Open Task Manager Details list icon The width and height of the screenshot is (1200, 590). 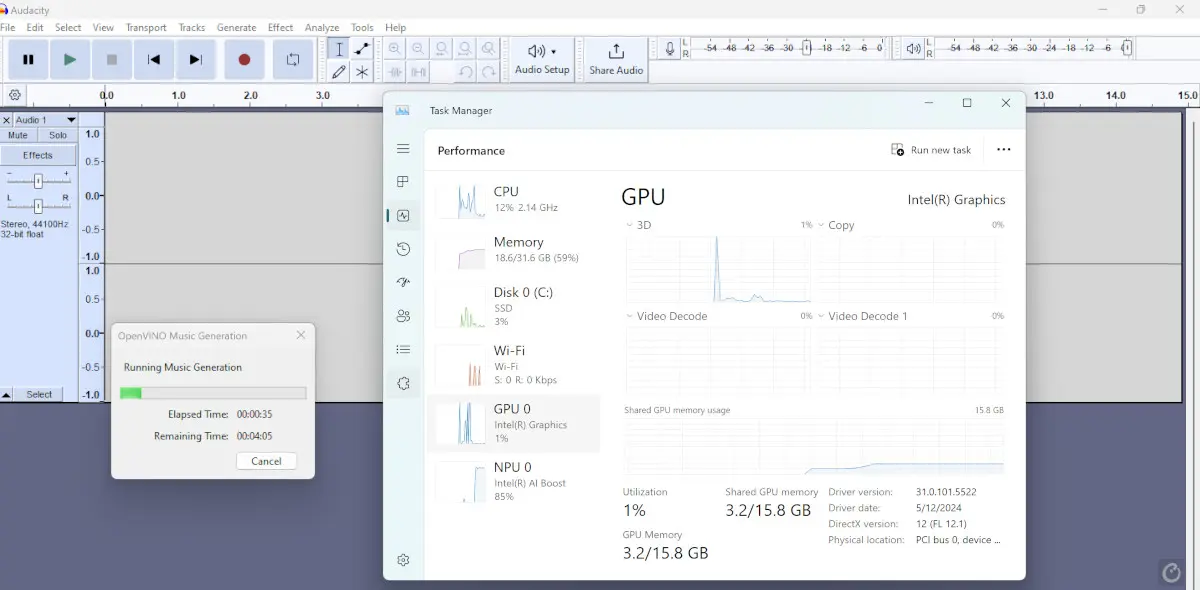403,349
